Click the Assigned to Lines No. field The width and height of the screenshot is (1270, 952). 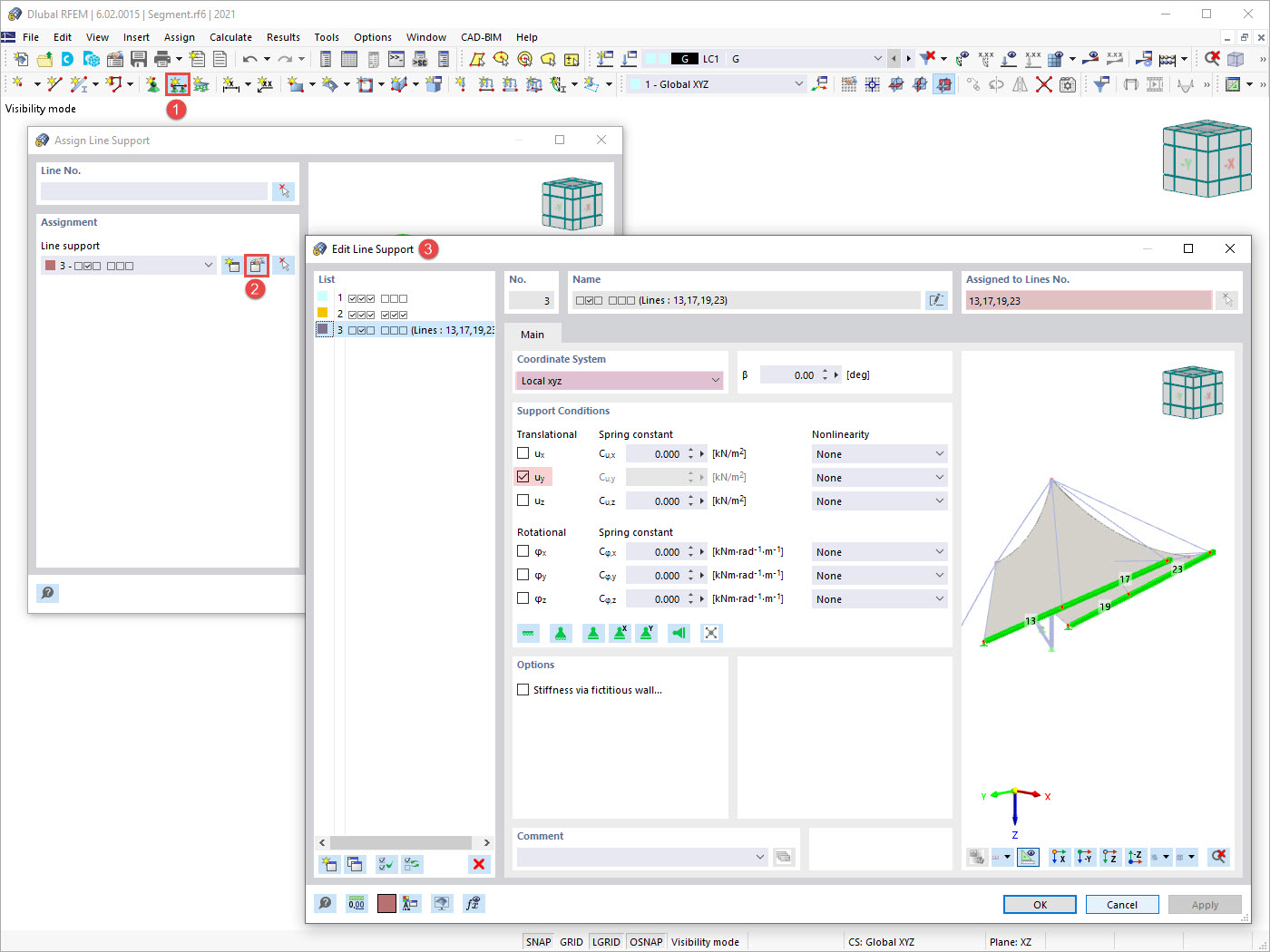tap(1089, 300)
